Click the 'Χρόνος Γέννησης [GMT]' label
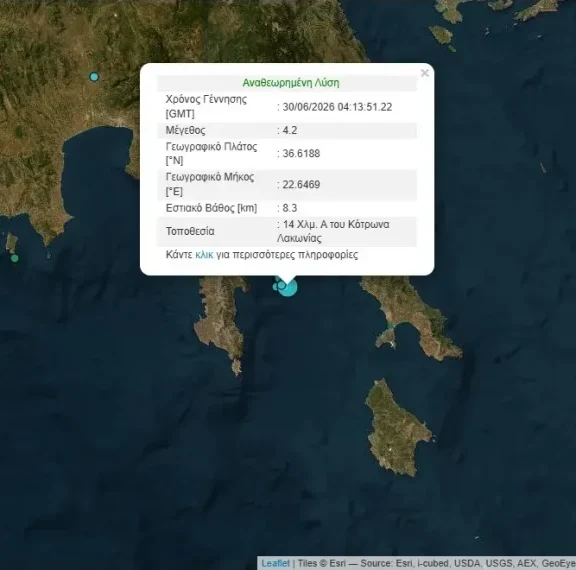The height and width of the screenshot is (570, 576). tap(206, 107)
